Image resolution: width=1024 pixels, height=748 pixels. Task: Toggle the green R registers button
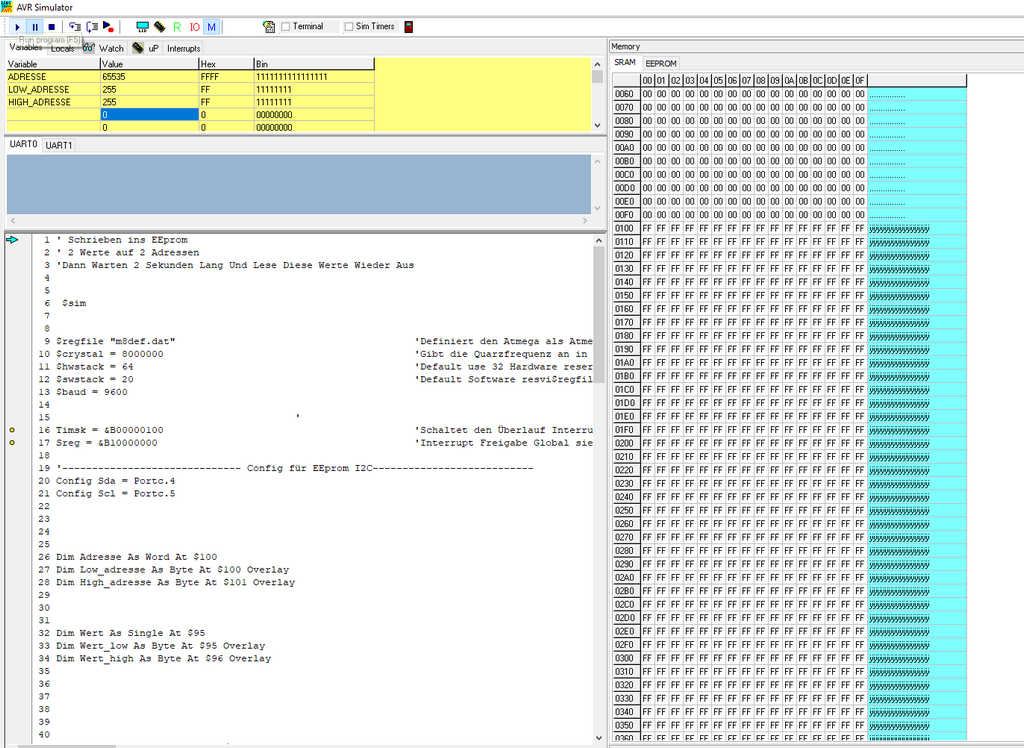tap(177, 27)
